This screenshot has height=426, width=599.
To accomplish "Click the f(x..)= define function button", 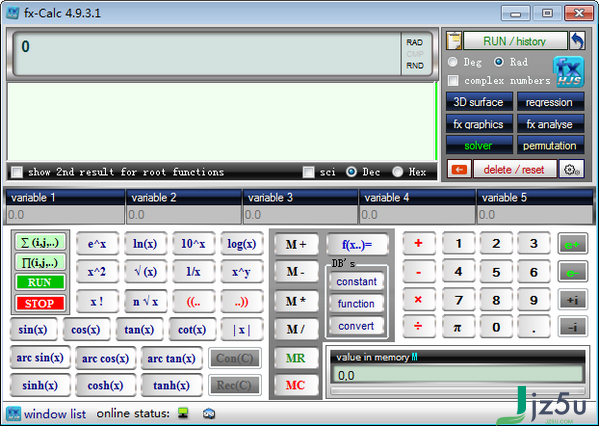I will pyautogui.click(x=357, y=245).
